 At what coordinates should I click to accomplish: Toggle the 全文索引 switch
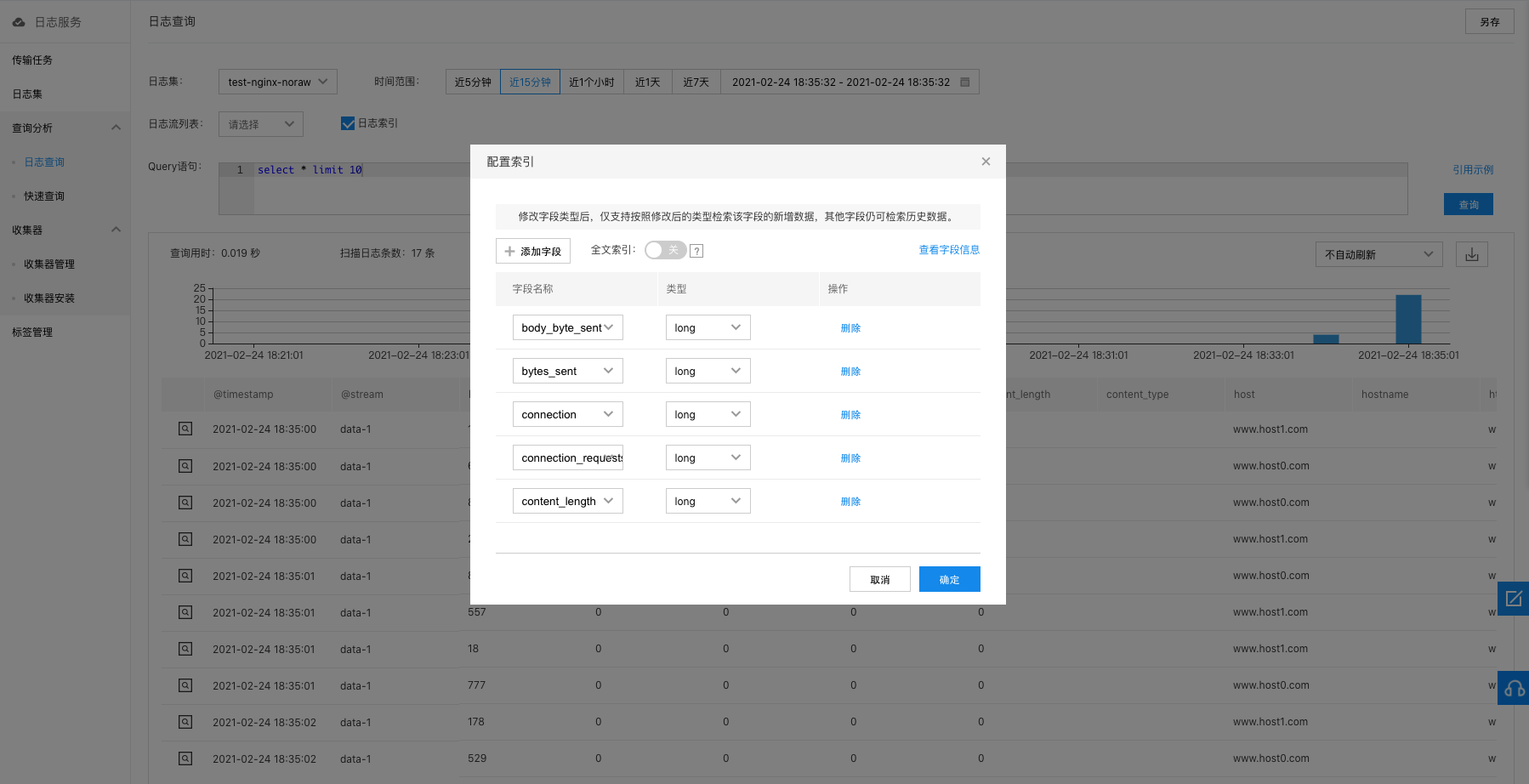(x=665, y=250)
